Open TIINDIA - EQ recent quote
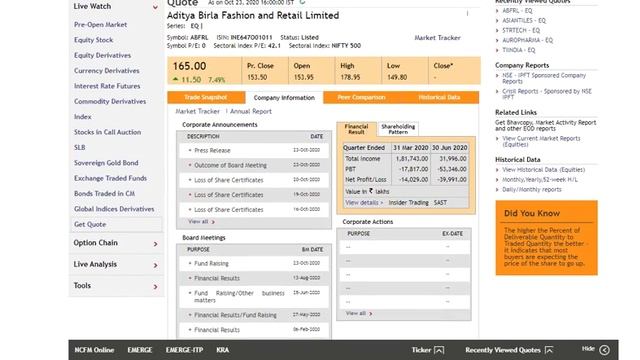640x360 pixels. [519, 50]
